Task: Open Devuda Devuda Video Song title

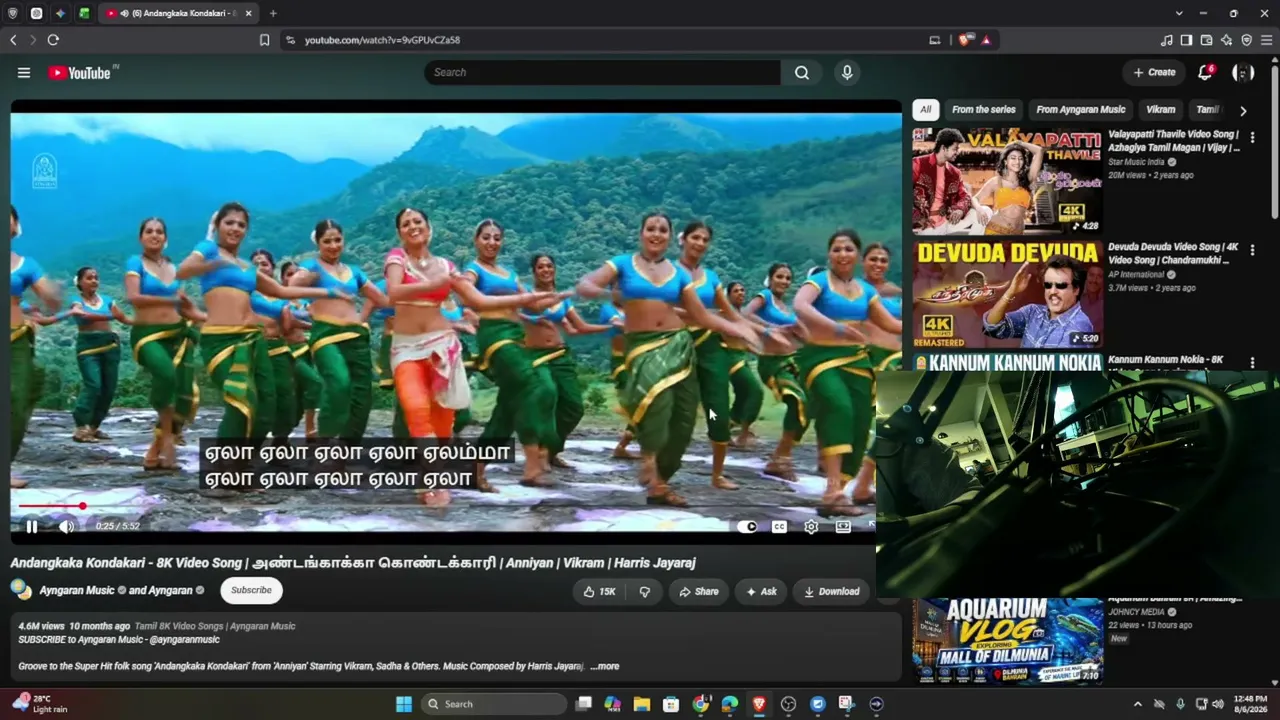Action: 1173,253
